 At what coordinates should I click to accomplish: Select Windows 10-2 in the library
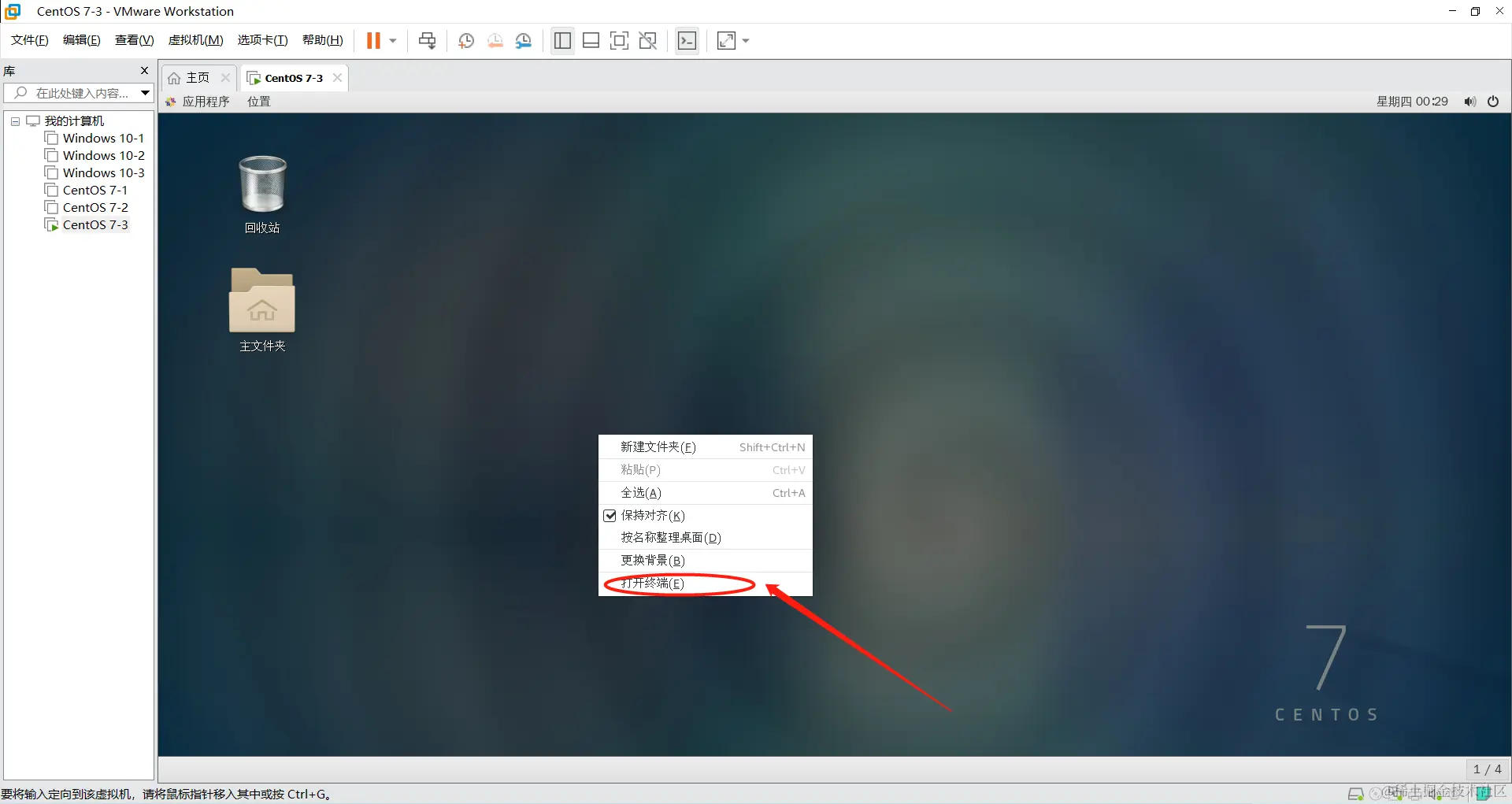(x=103, y=156)
